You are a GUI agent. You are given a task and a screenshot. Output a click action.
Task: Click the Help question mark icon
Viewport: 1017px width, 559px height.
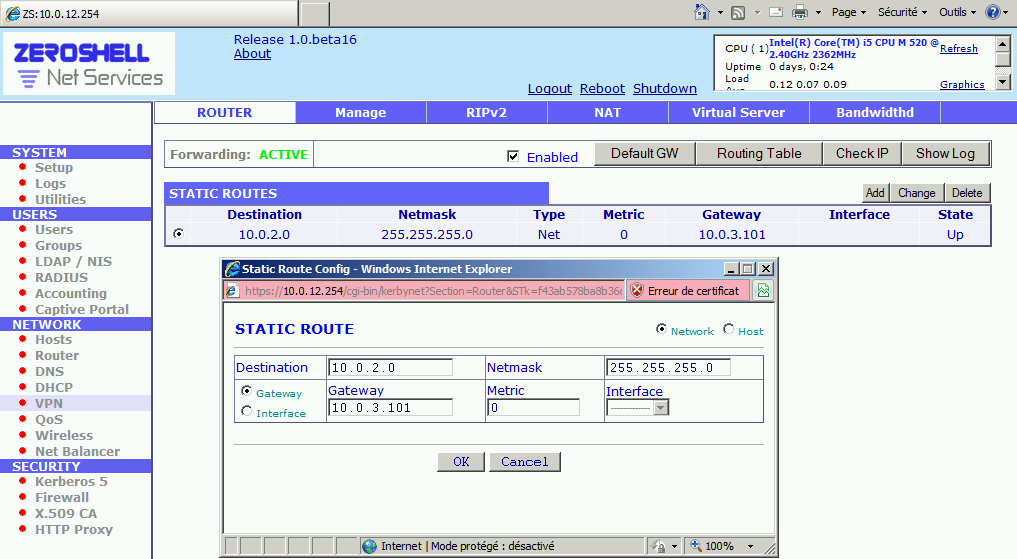[x=992, y=12]
